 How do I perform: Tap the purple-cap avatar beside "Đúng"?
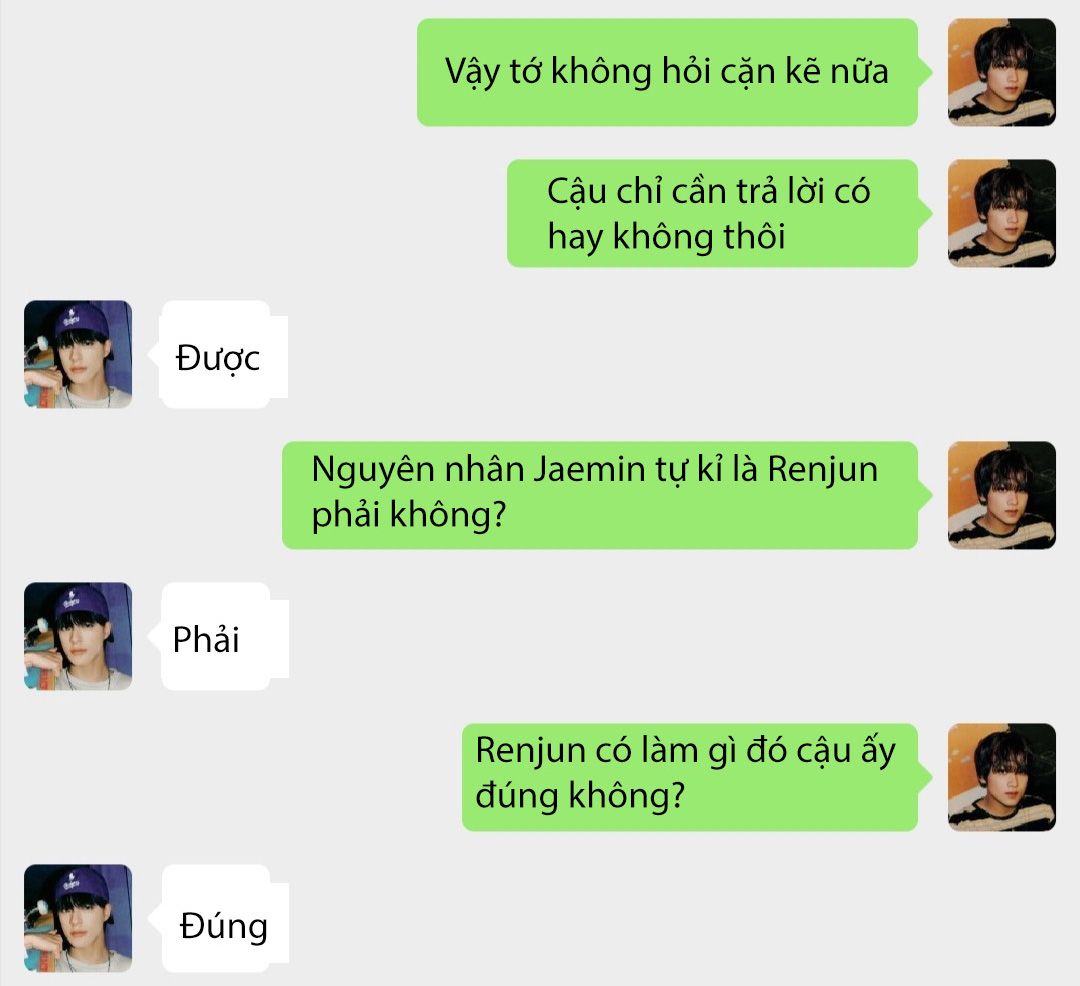[x=78, y=919]
